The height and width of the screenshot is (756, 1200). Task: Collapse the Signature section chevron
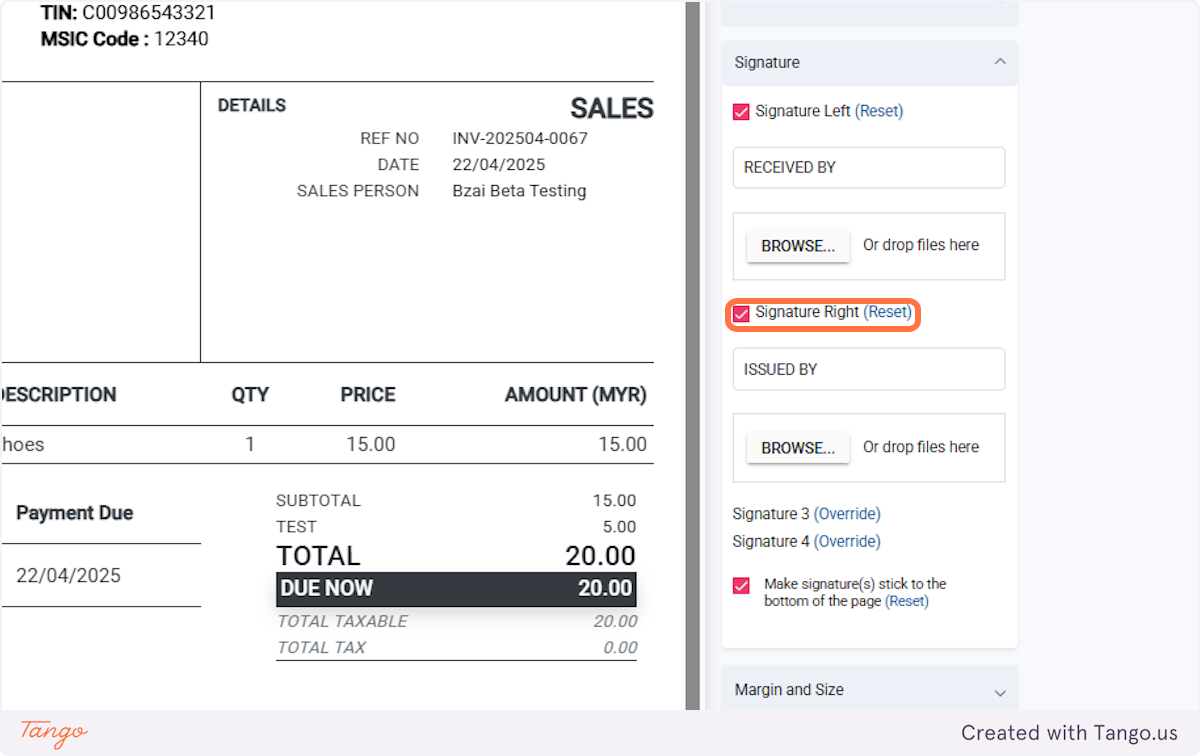pyautogui.click(x=1000, y=62)
